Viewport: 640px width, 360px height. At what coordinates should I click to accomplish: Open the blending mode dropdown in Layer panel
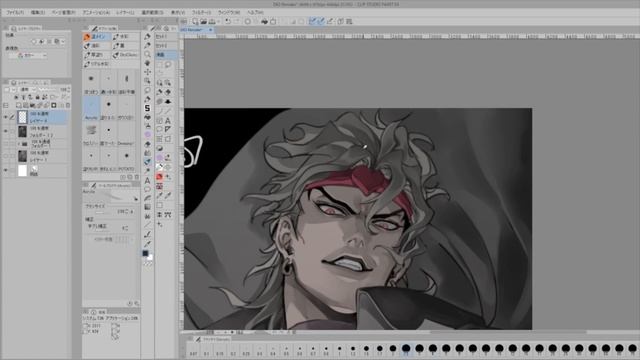(28, 89)
